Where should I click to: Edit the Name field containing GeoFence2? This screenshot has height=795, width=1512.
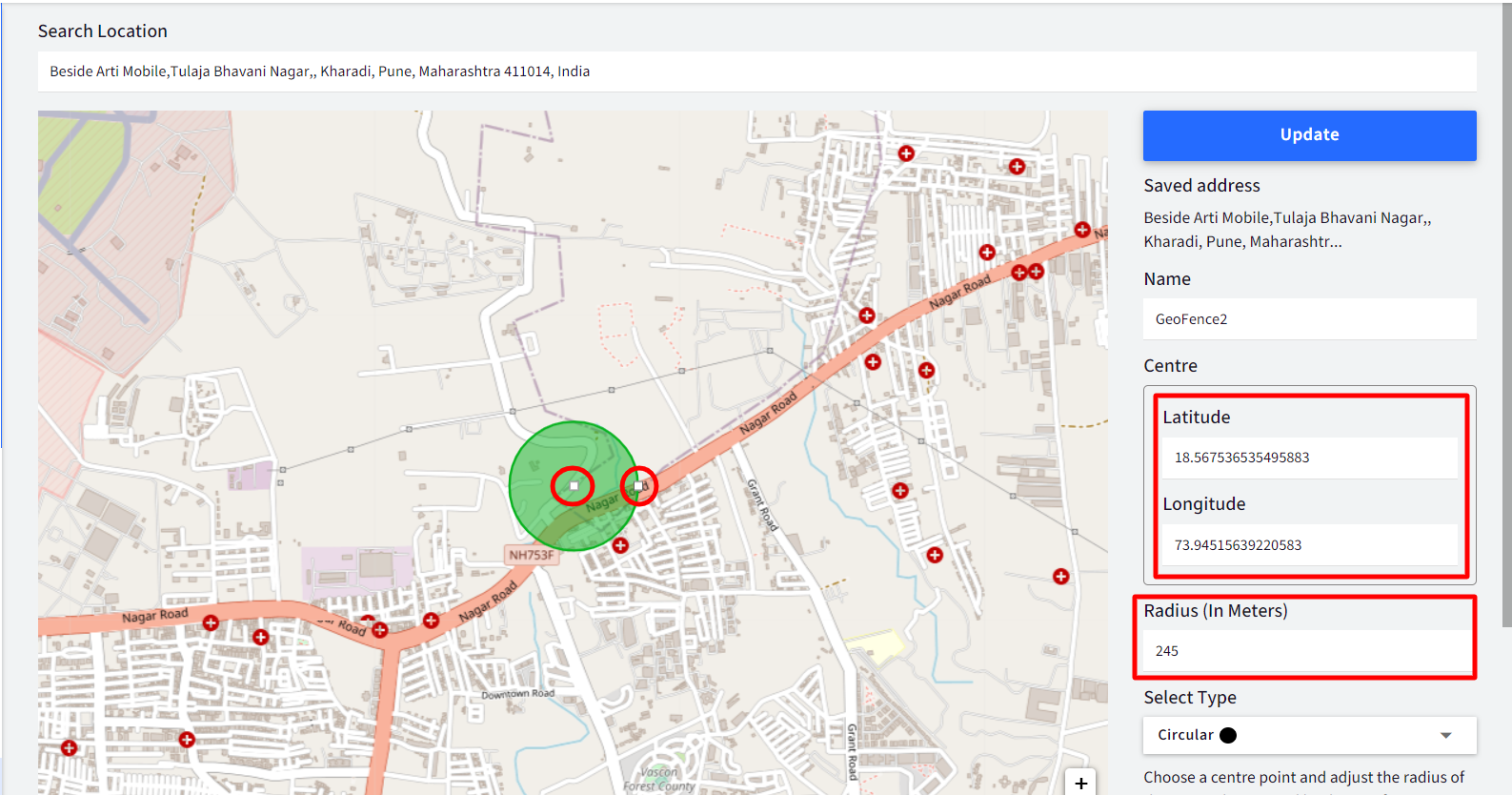click(x=1309, y=319)
